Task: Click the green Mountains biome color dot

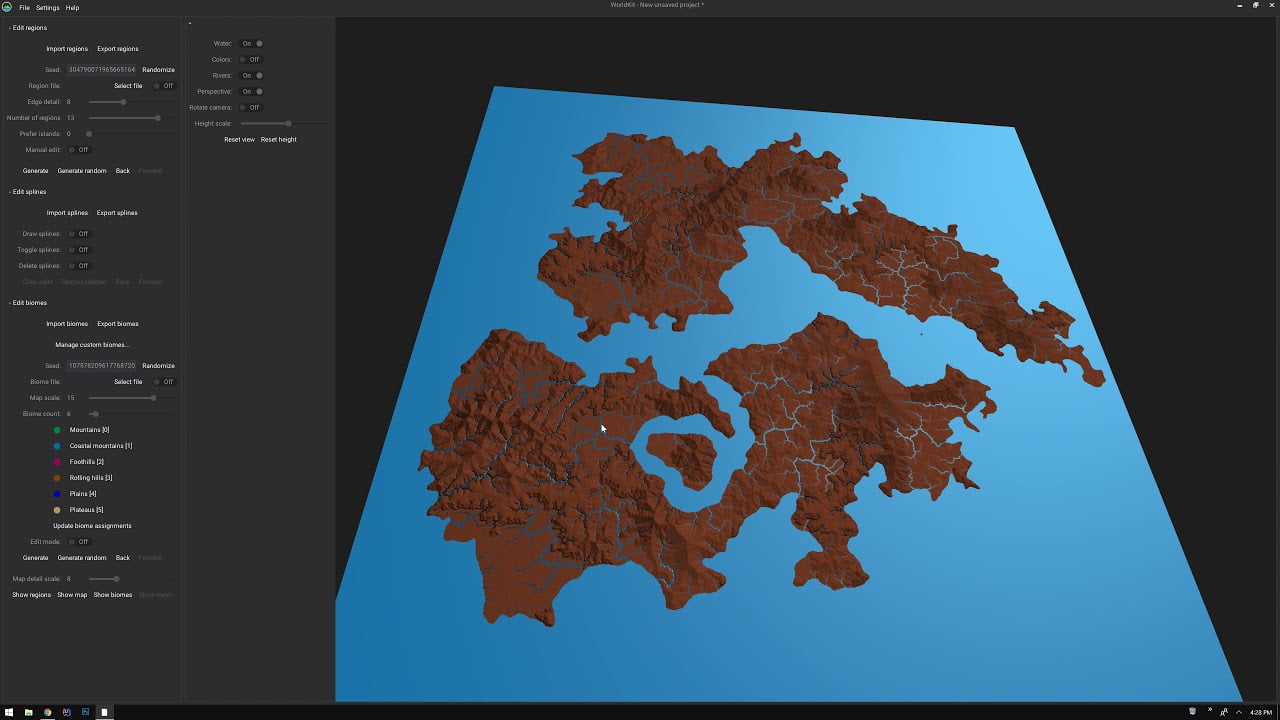Action: 57,430
